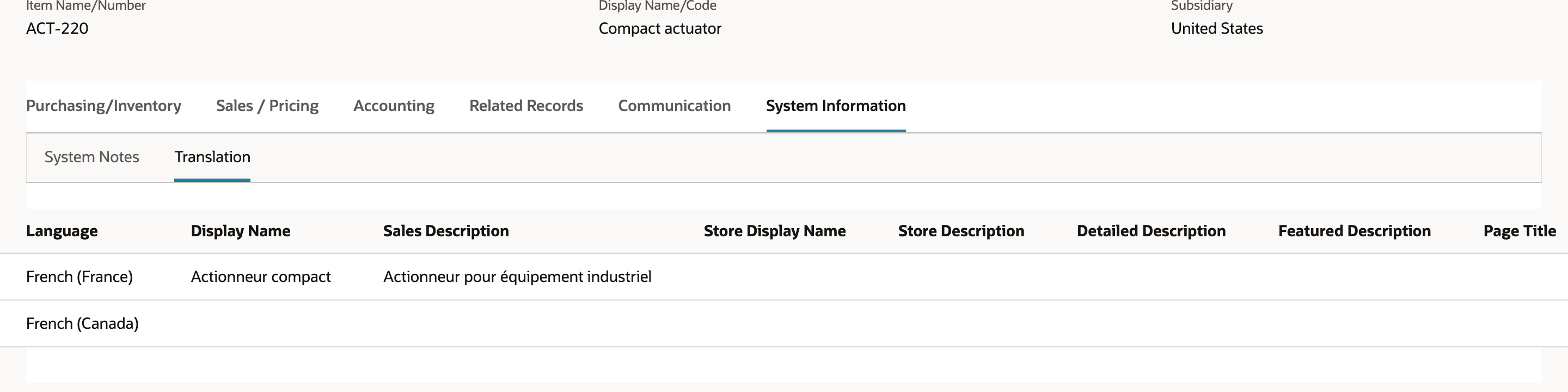Click the Display Name column header
The image size is (1568, 392).
click(241, 231)
